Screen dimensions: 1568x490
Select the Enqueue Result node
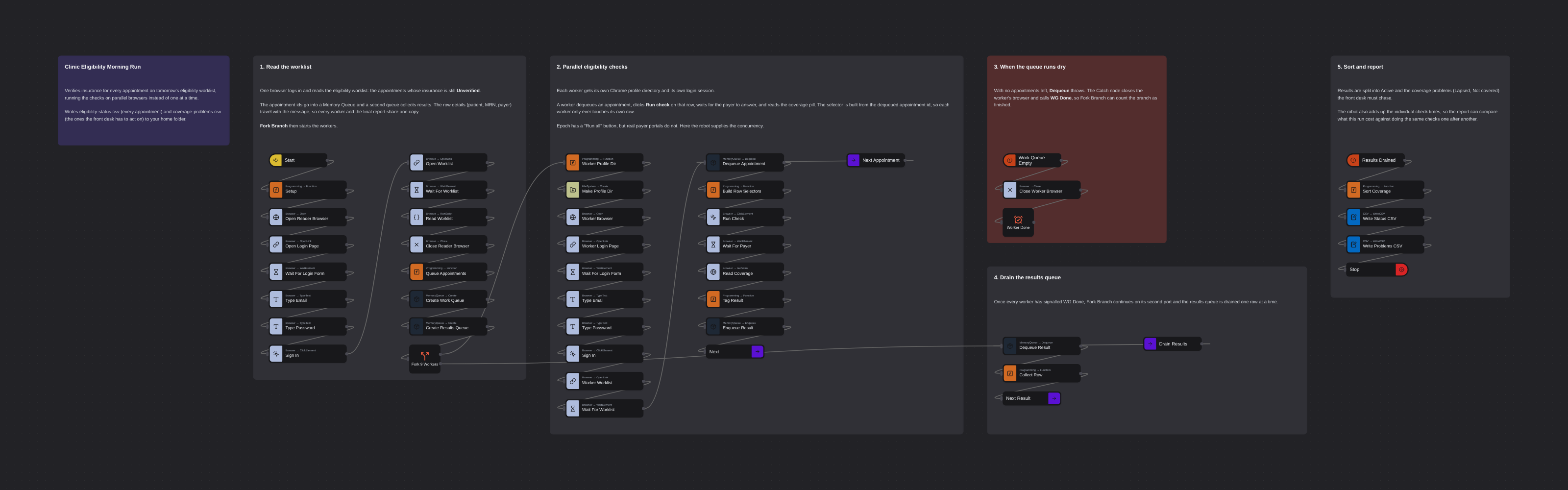tap(745, 326)
